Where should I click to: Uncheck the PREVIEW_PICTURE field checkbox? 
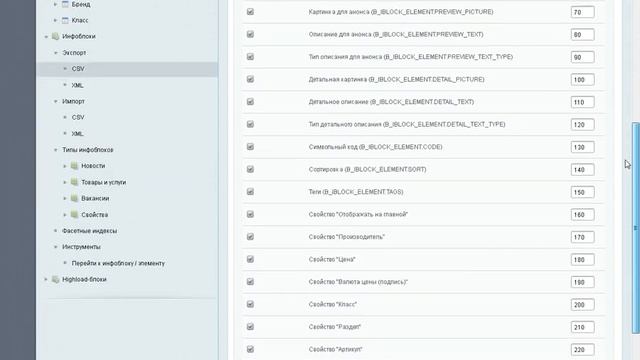(250, 12)
